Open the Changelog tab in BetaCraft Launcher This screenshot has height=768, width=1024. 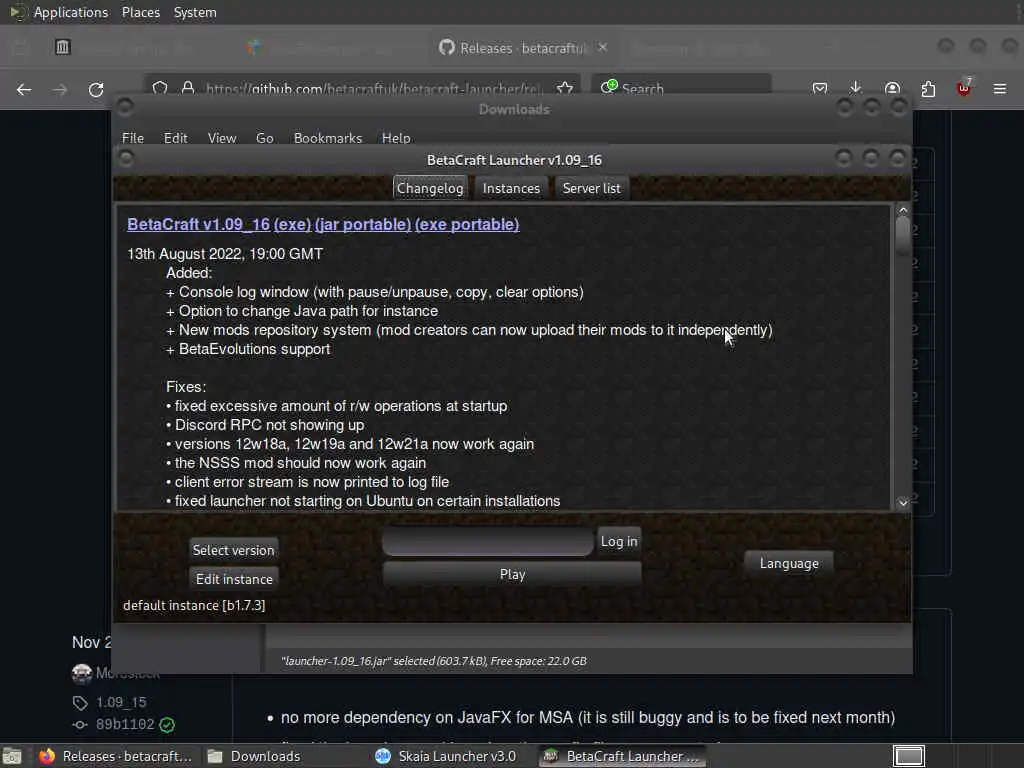[x=430, y=188]
